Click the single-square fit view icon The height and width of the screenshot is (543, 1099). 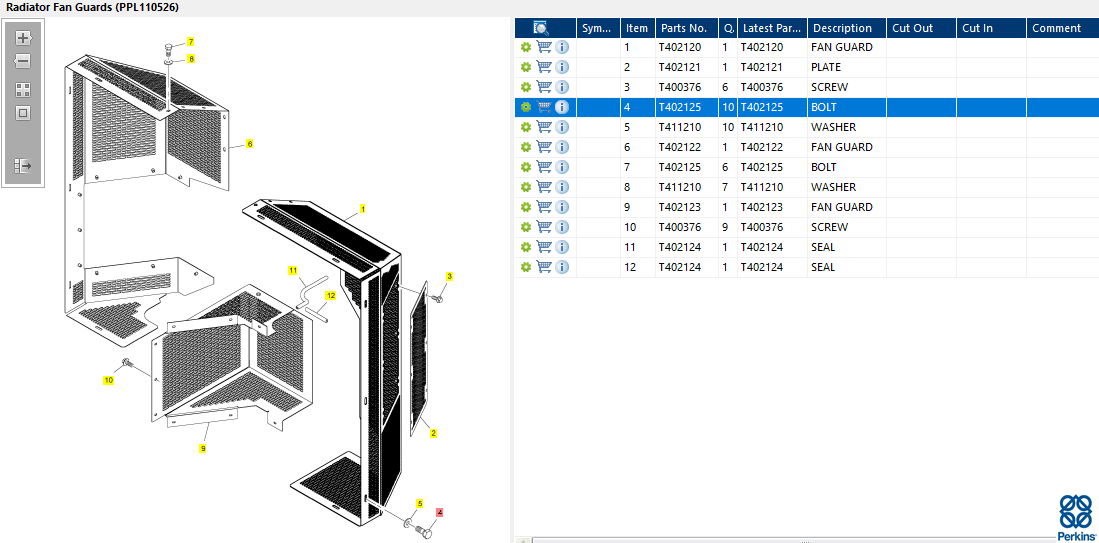coord(23,113)
